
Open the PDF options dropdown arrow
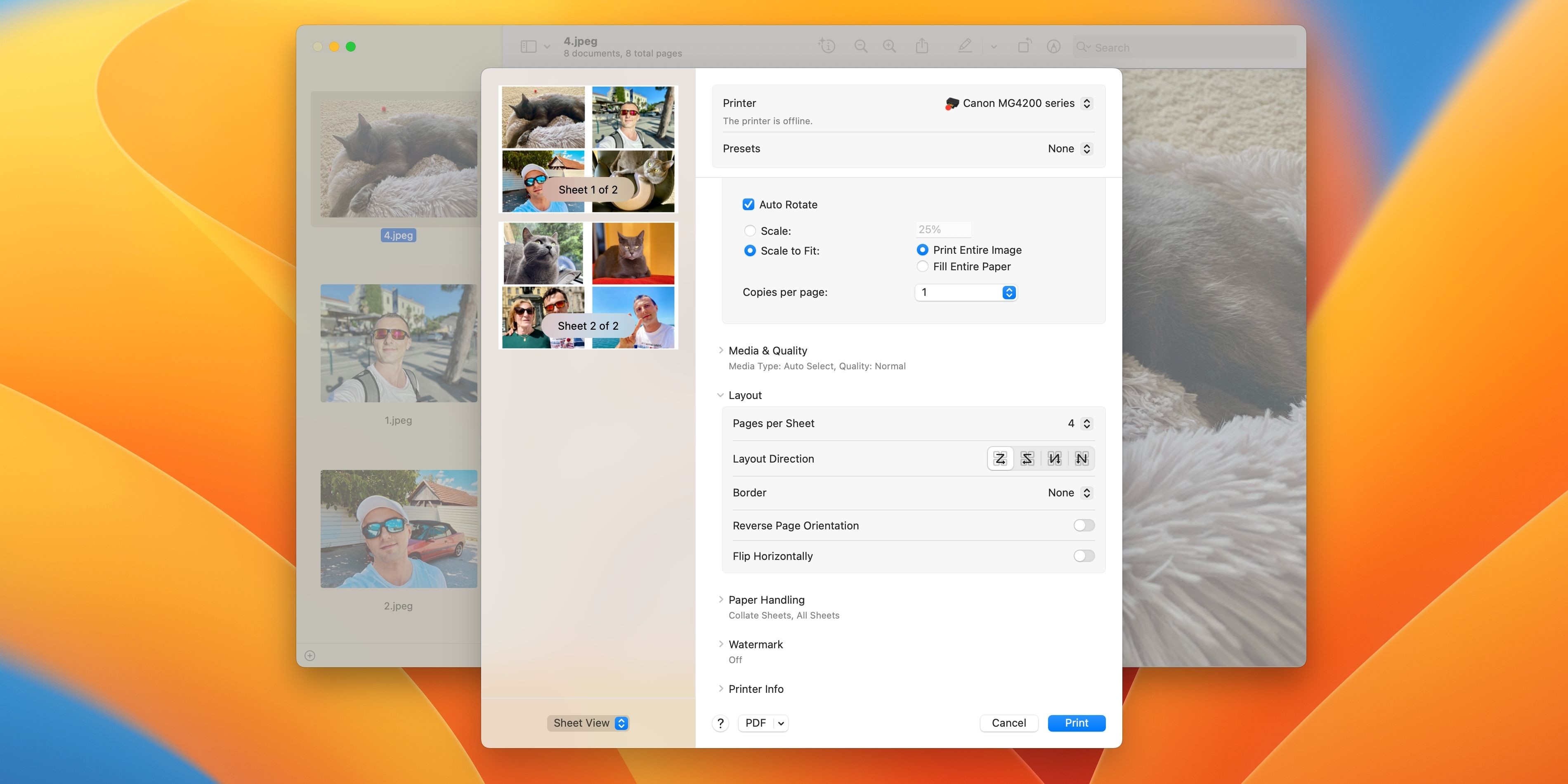tap(781, 723)
